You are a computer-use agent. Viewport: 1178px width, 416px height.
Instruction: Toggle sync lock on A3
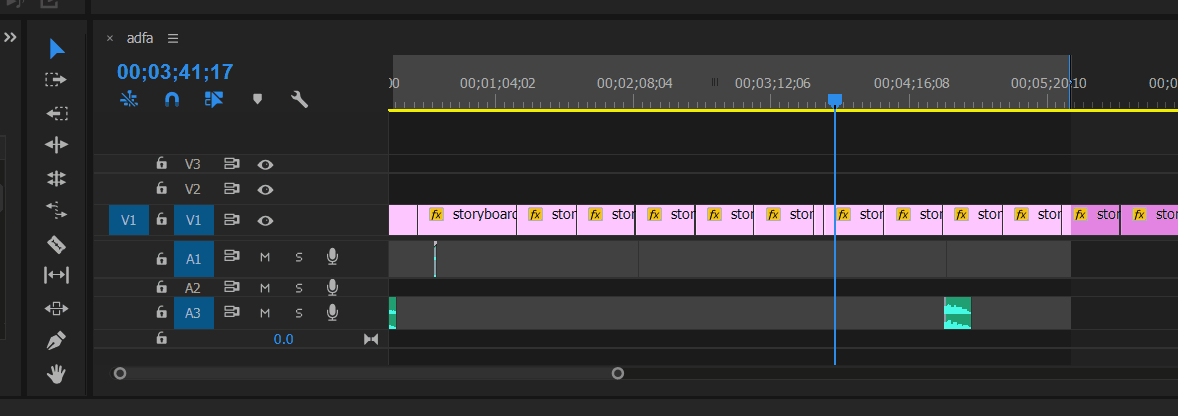(231, 312)
